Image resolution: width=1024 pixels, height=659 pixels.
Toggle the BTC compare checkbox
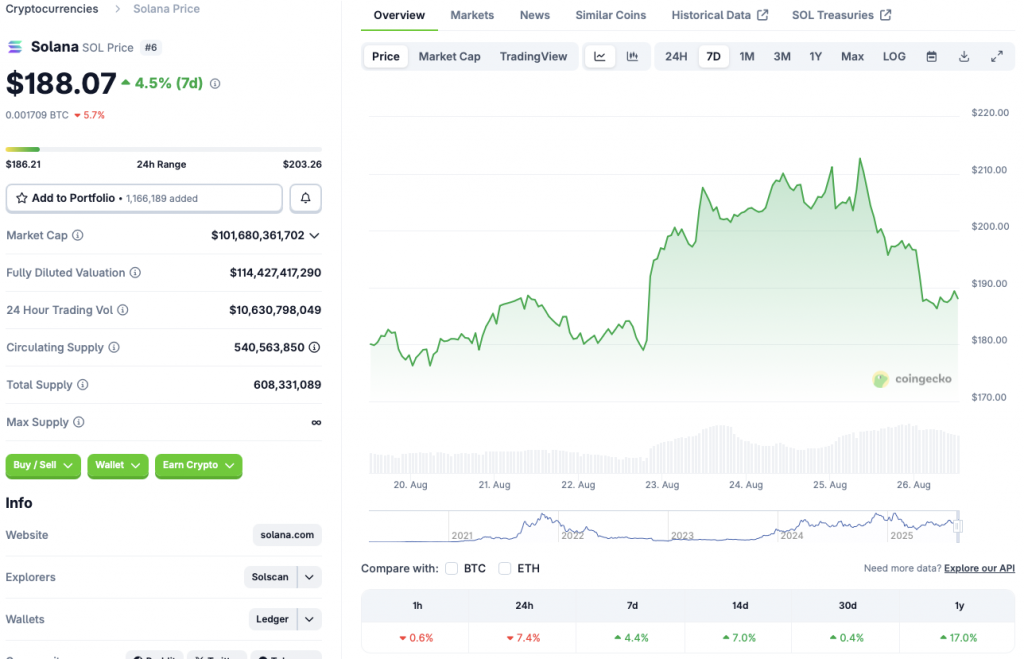click(x=451, y=568)
